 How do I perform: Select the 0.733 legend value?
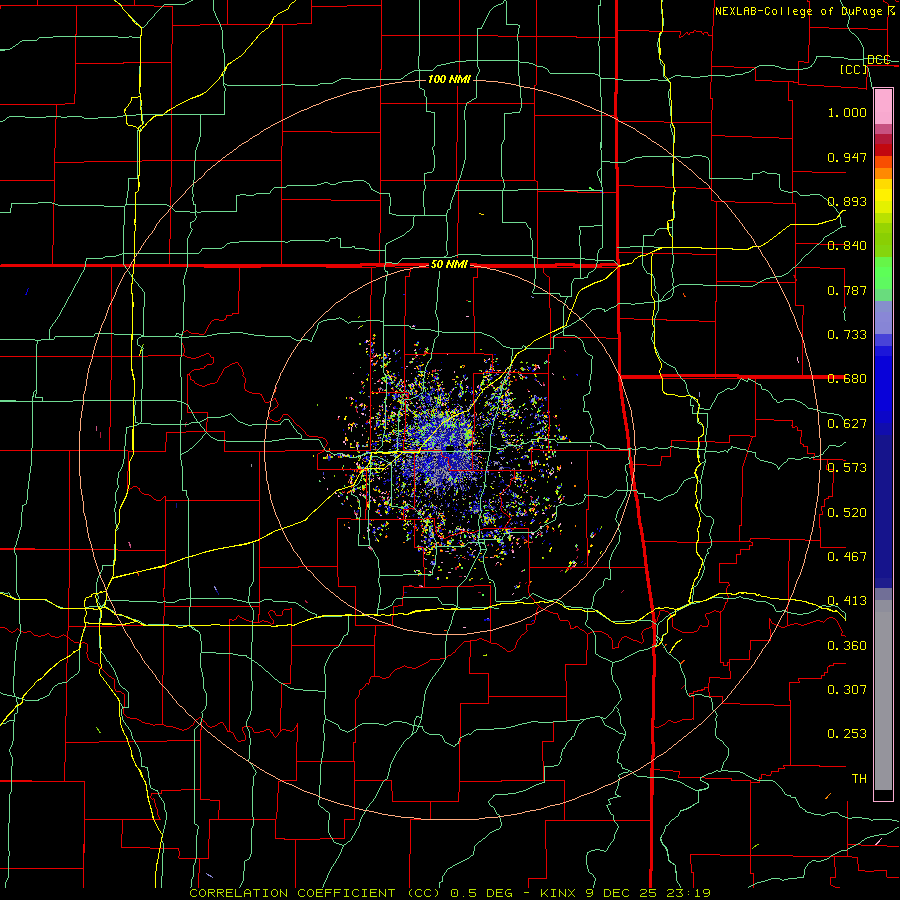pyautogui.click(x=847, y=335)
